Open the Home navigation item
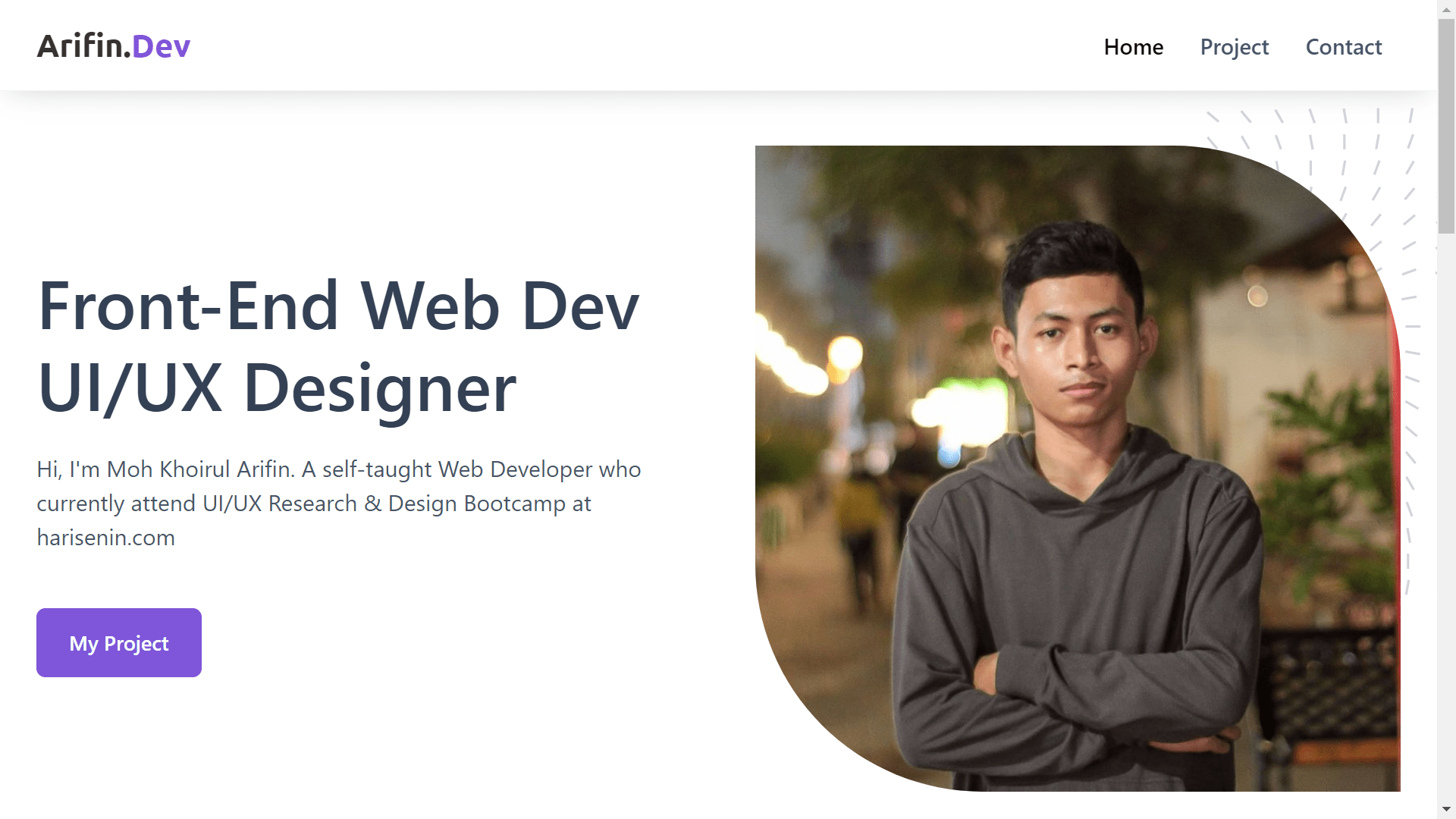 (1133, 47)
